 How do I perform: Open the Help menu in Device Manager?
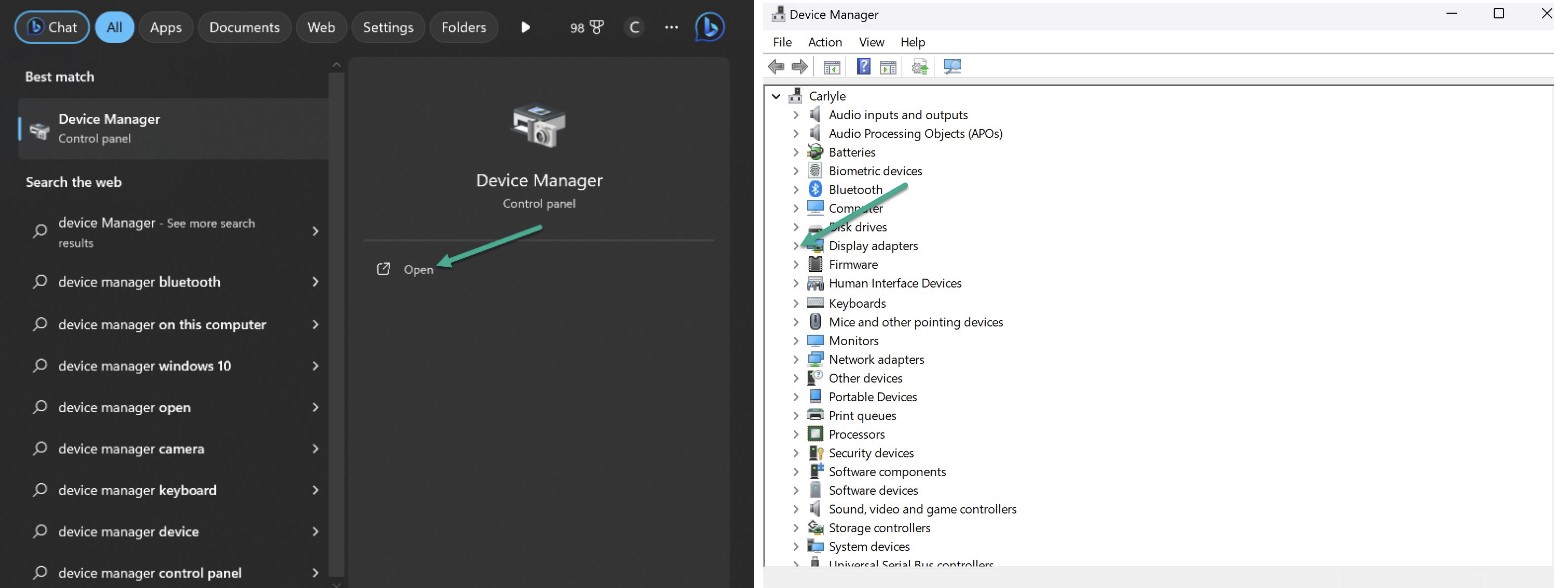[x=913, y=42]
